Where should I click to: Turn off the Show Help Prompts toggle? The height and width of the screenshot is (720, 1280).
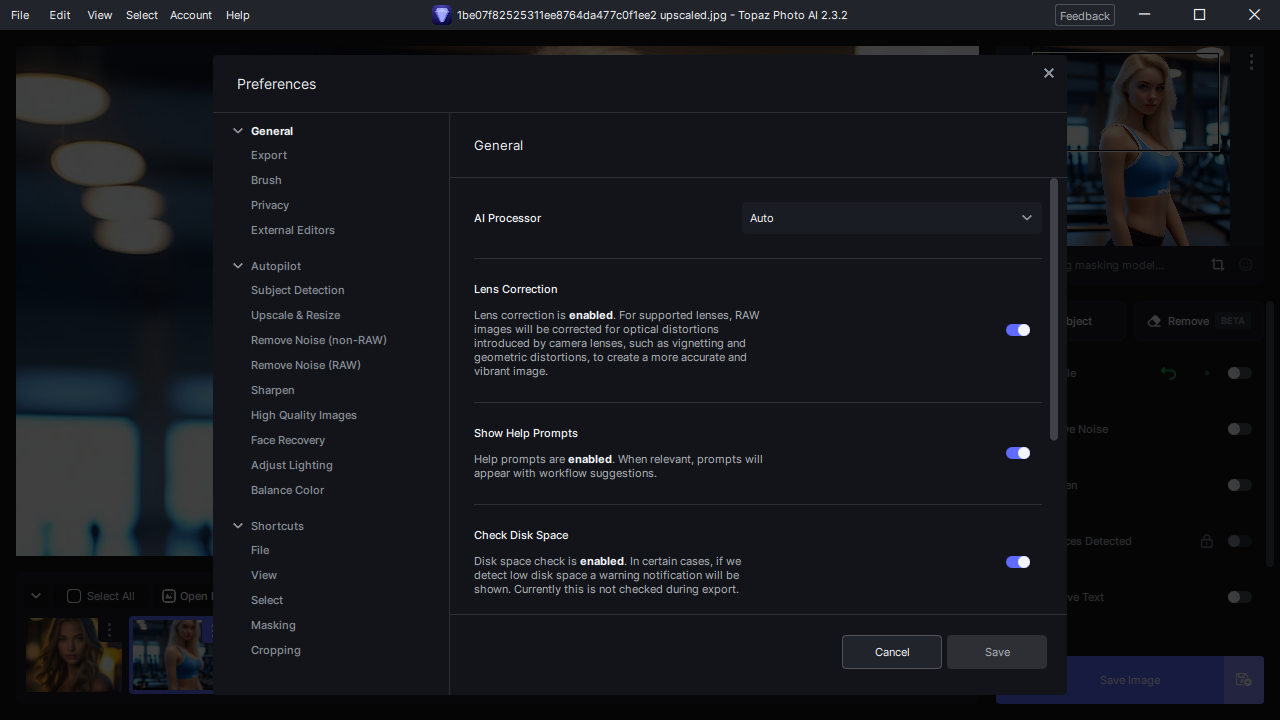coord(1018,453)
